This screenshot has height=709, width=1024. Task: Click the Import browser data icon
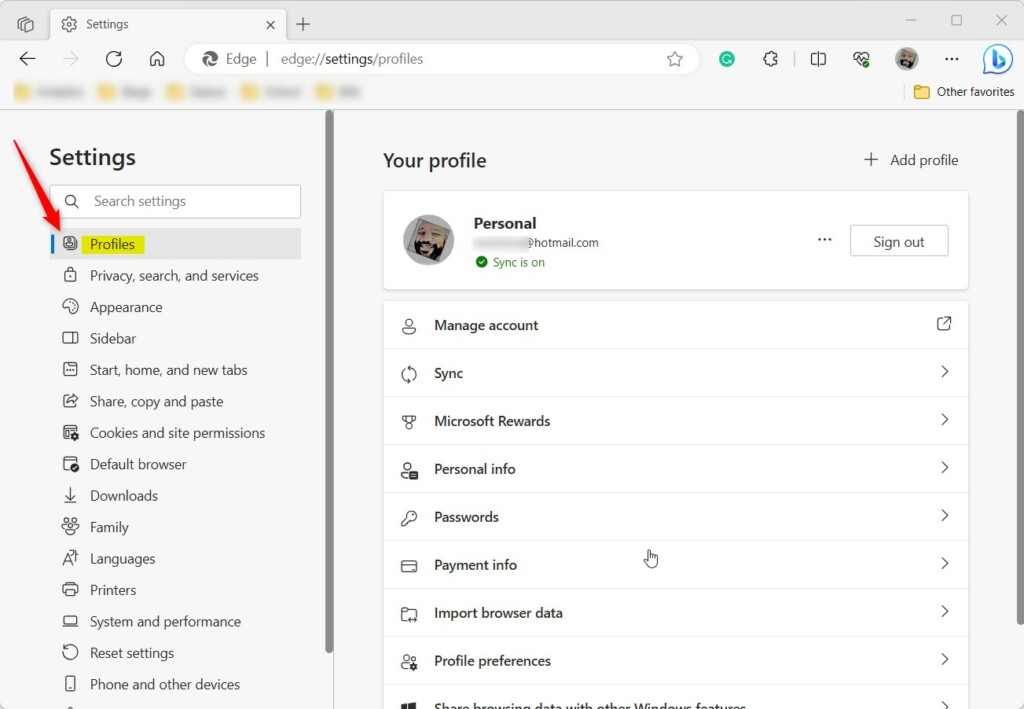[x=409, y=614]
